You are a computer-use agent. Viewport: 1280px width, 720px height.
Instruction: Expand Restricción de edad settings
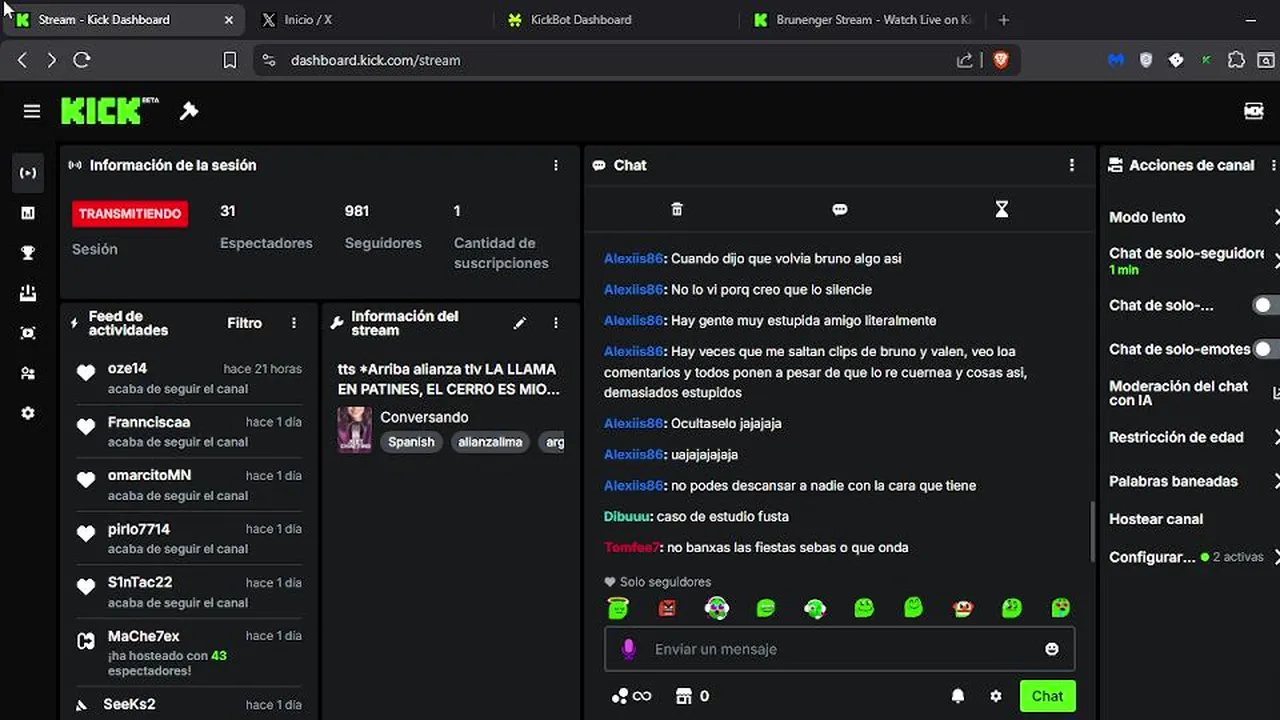point(1194,437)
